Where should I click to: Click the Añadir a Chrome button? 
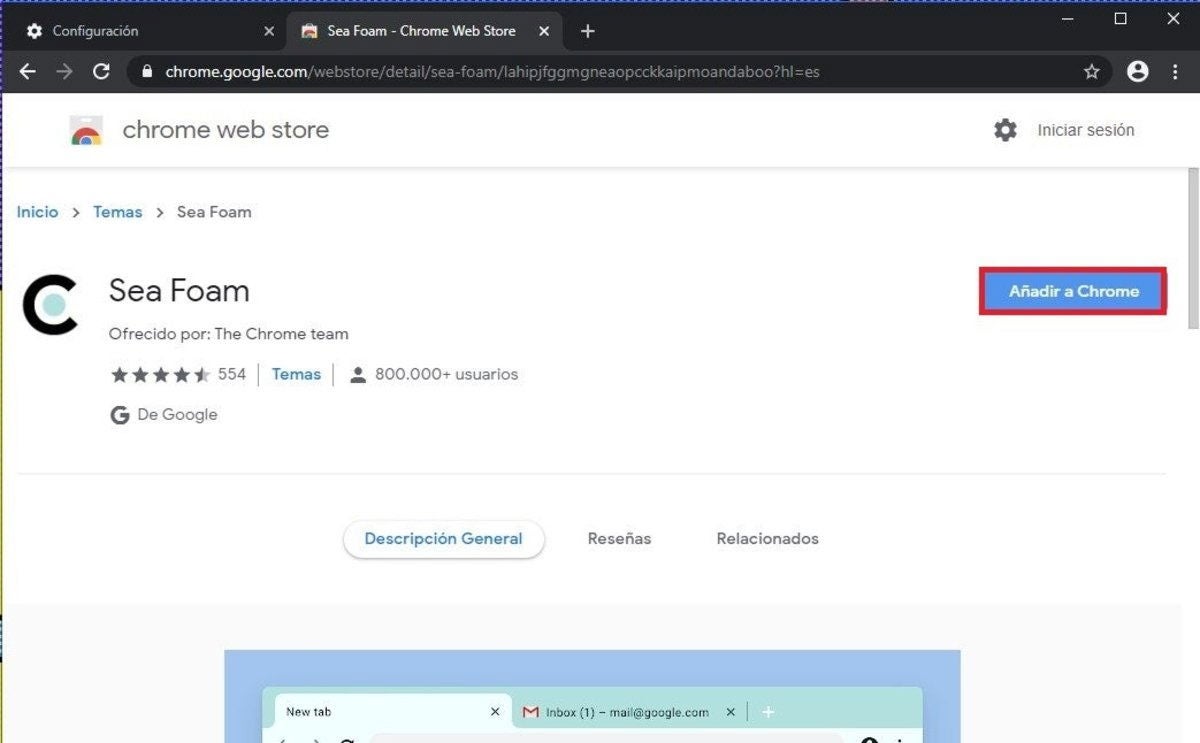tap(1073, 291)
